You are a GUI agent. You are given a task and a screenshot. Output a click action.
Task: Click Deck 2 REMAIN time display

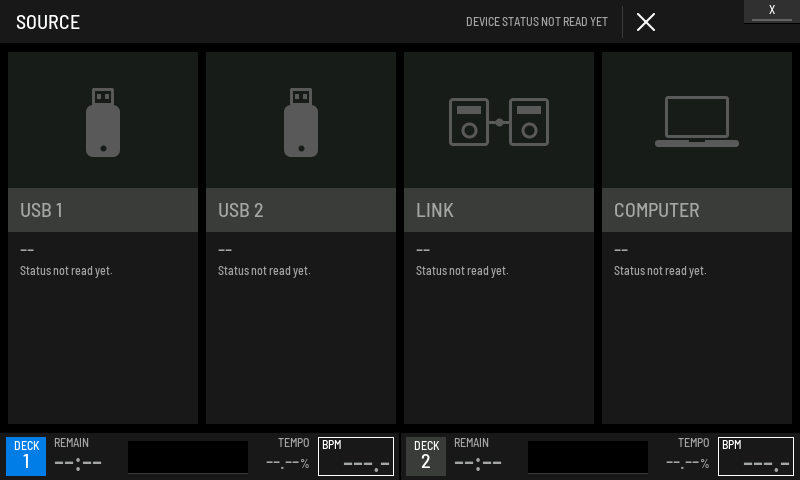[478, 463]
